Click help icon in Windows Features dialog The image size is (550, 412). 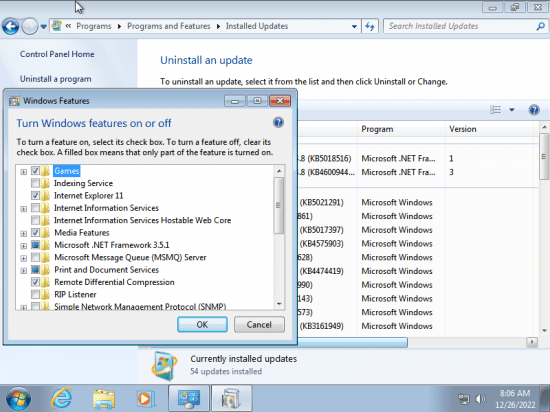(278, 122)
